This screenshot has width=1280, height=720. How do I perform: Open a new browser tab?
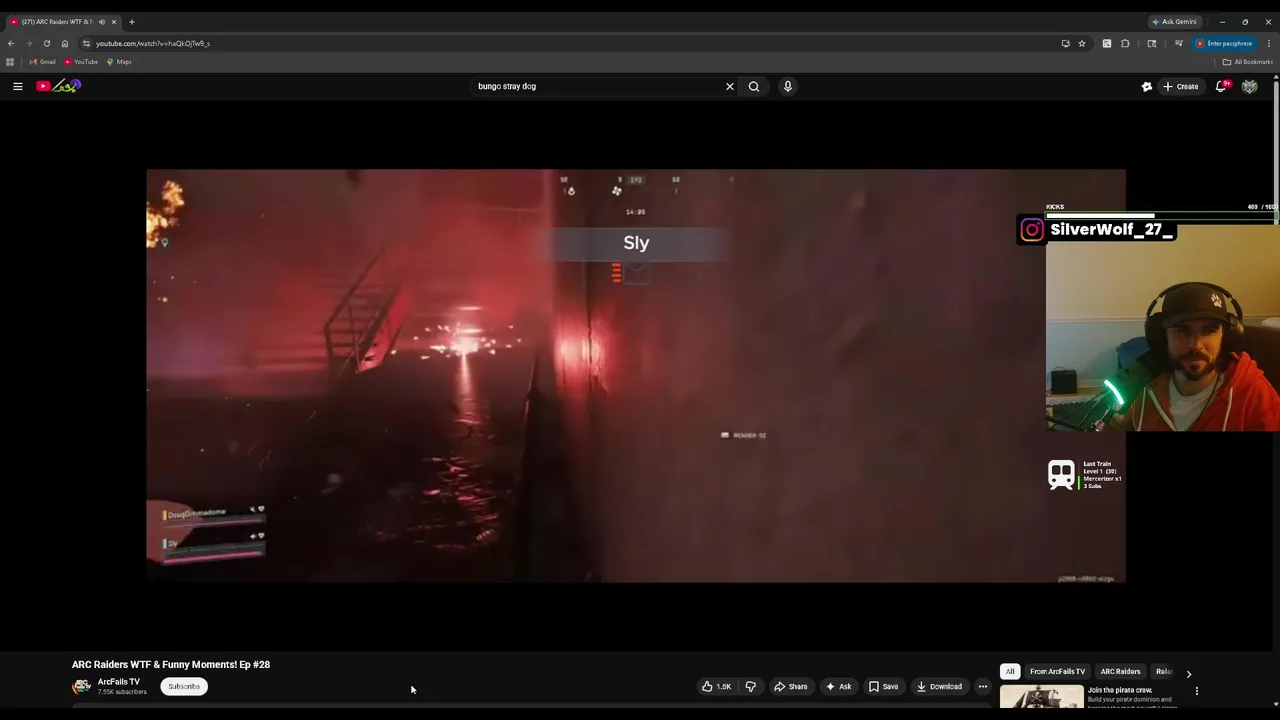[x=131, y=21]
